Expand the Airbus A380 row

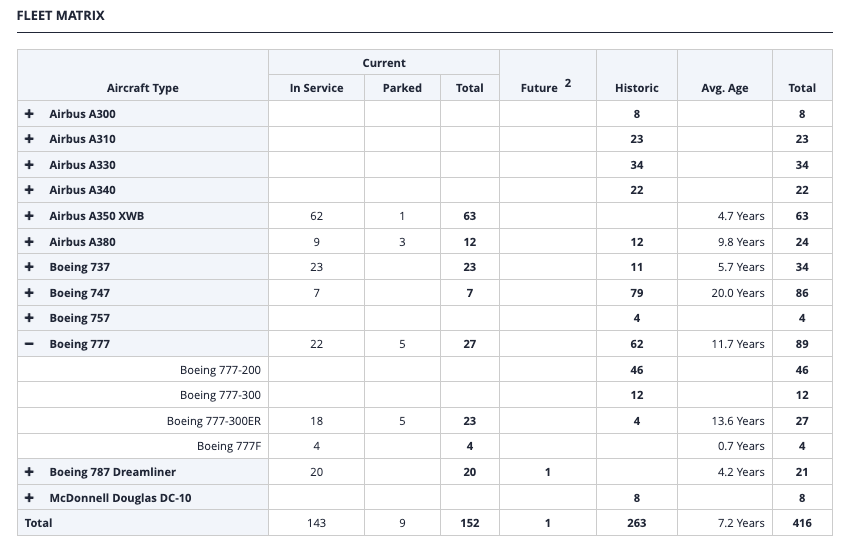point(30,242)
